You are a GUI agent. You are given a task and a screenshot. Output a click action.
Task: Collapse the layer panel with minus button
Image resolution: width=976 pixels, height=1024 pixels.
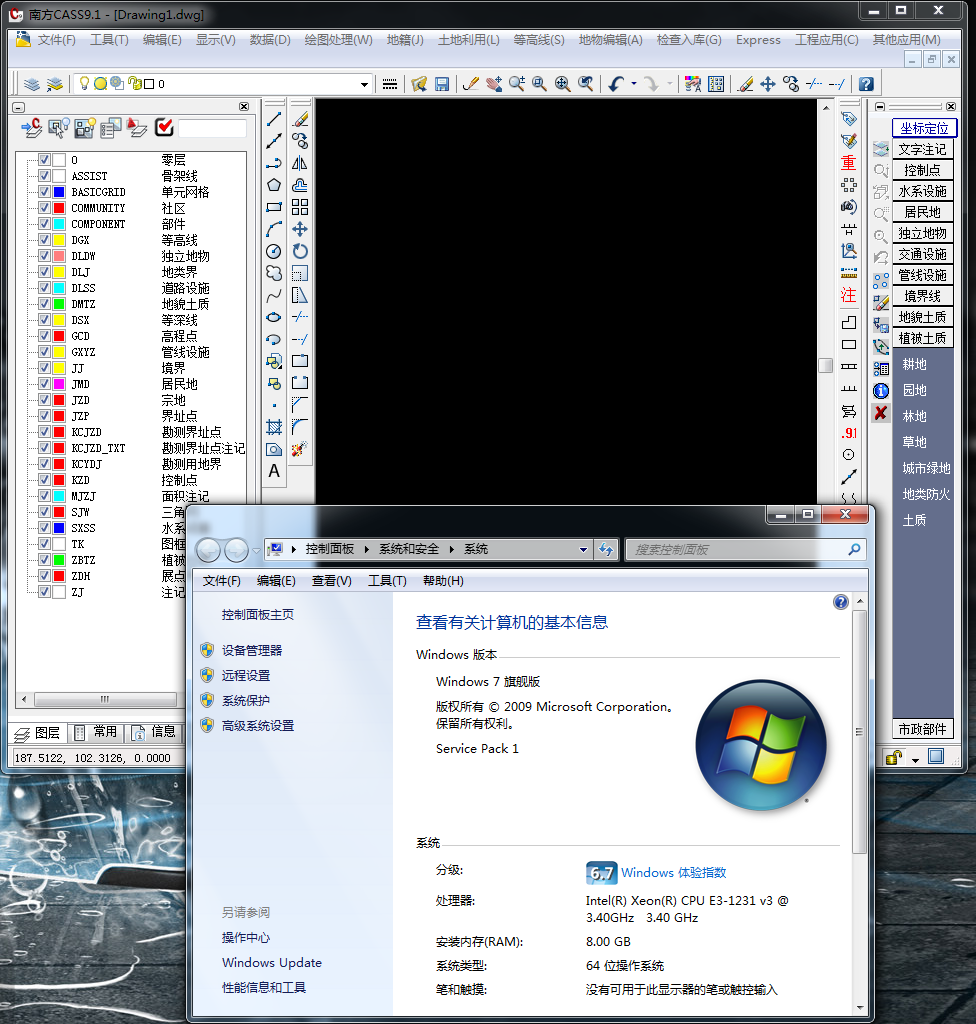pos(19,107)
